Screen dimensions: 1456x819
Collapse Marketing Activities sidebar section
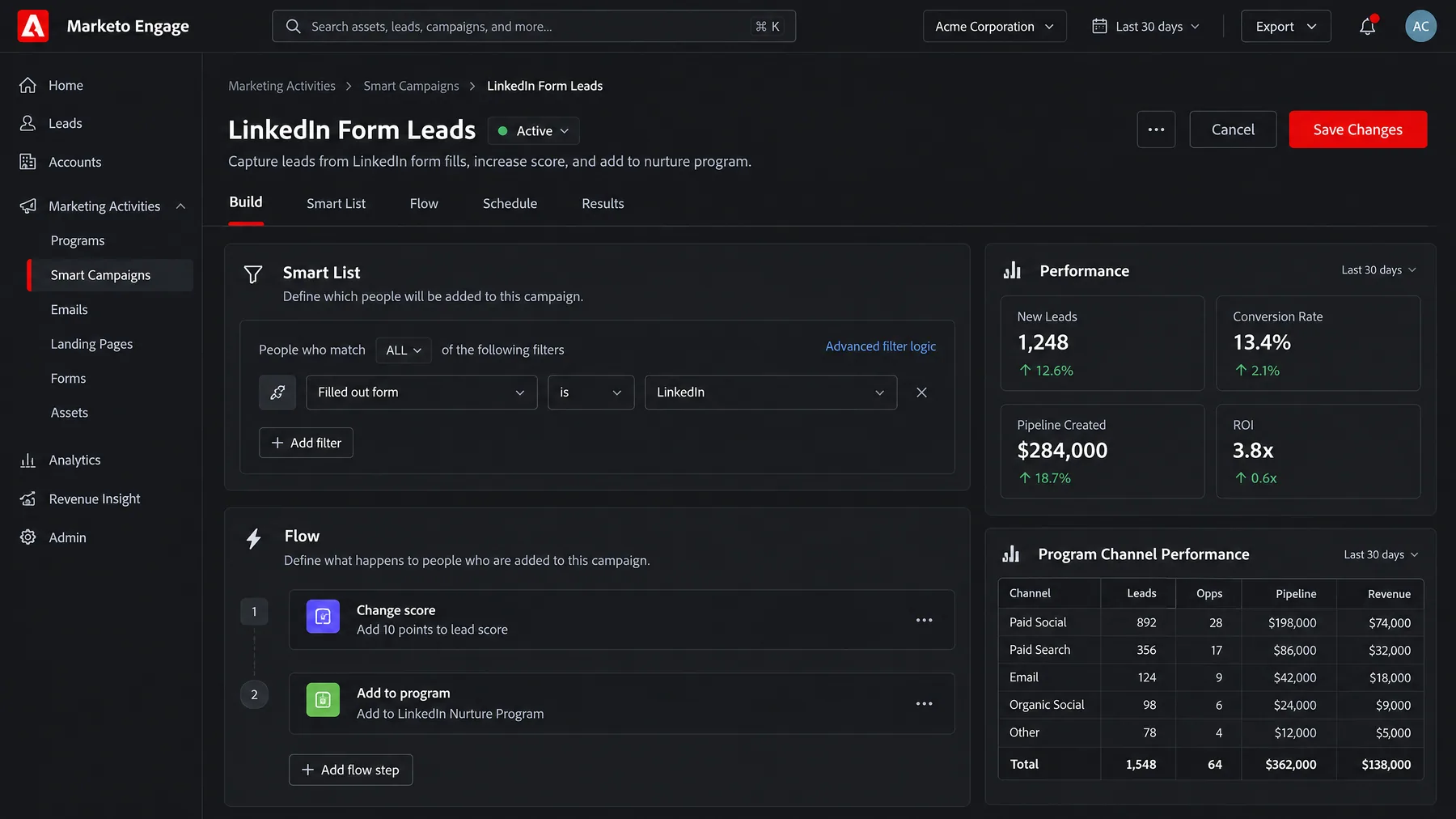180,206
